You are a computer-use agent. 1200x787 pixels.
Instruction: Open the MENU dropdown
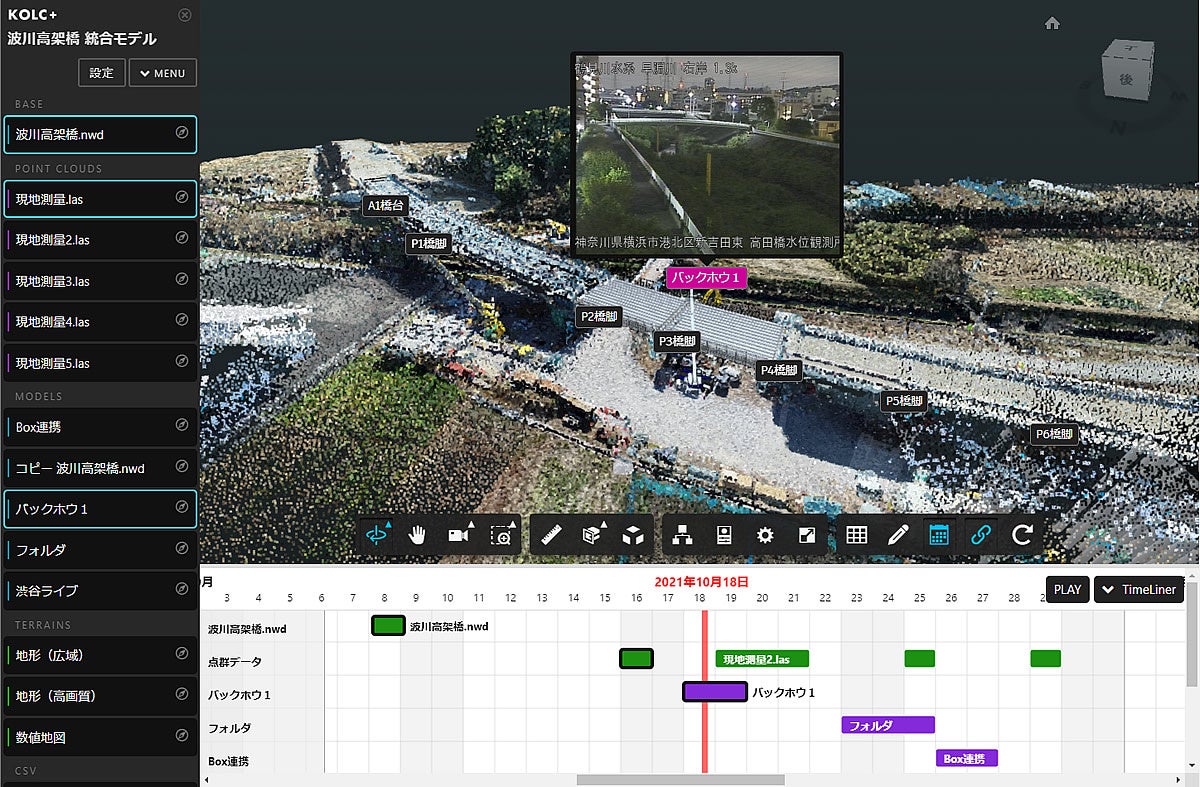tap(163, 73)
